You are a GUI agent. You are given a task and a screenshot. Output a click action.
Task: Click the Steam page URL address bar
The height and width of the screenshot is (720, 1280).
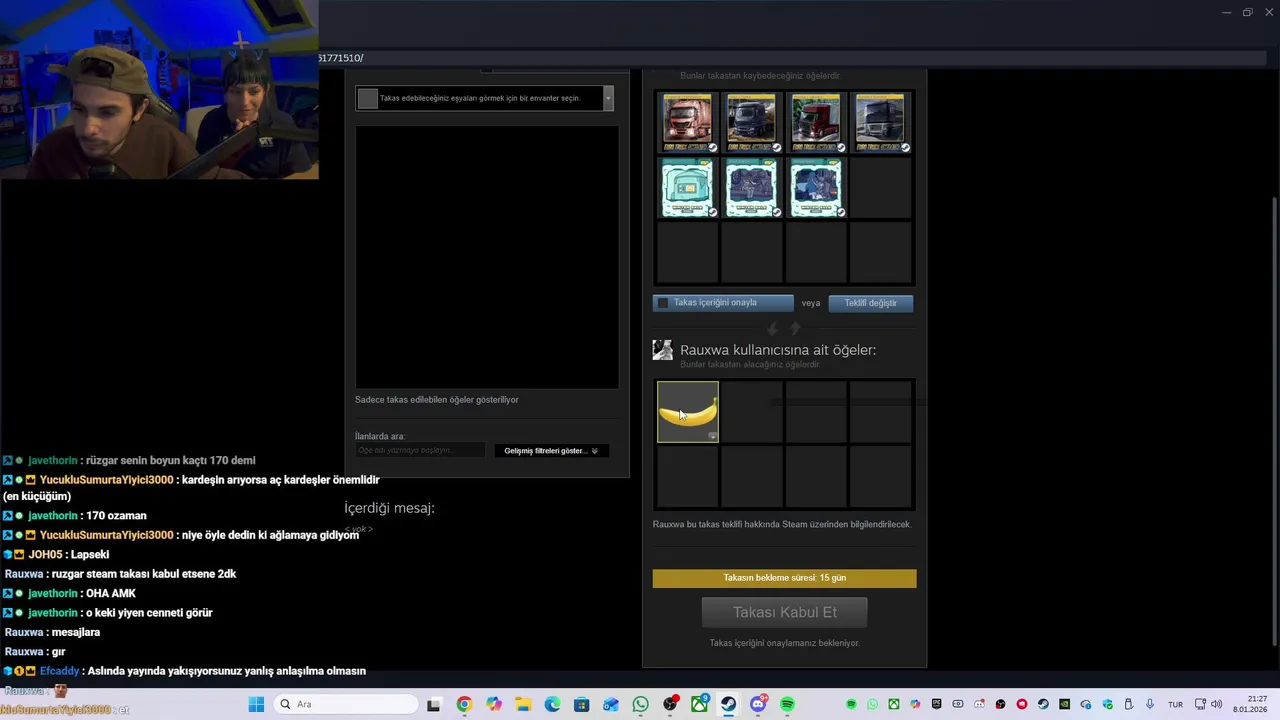click(790, 58)
